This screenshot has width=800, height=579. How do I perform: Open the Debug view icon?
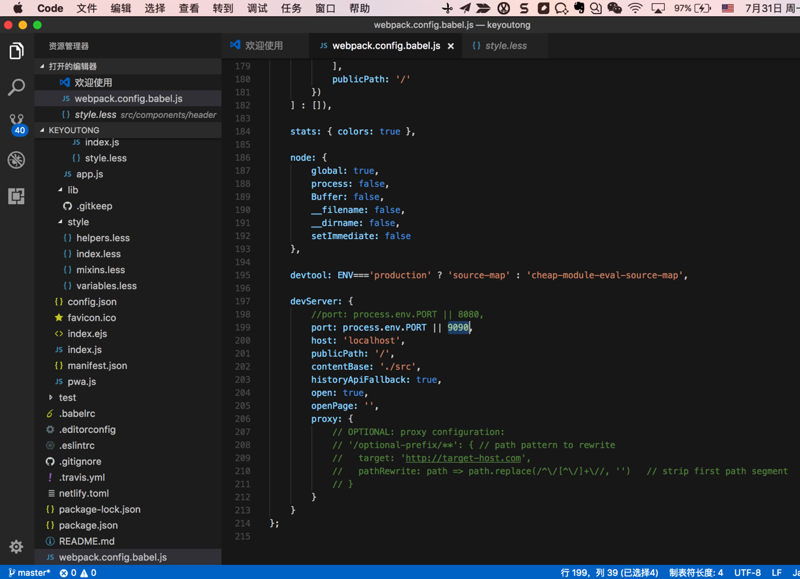click(x=16, y=160)
